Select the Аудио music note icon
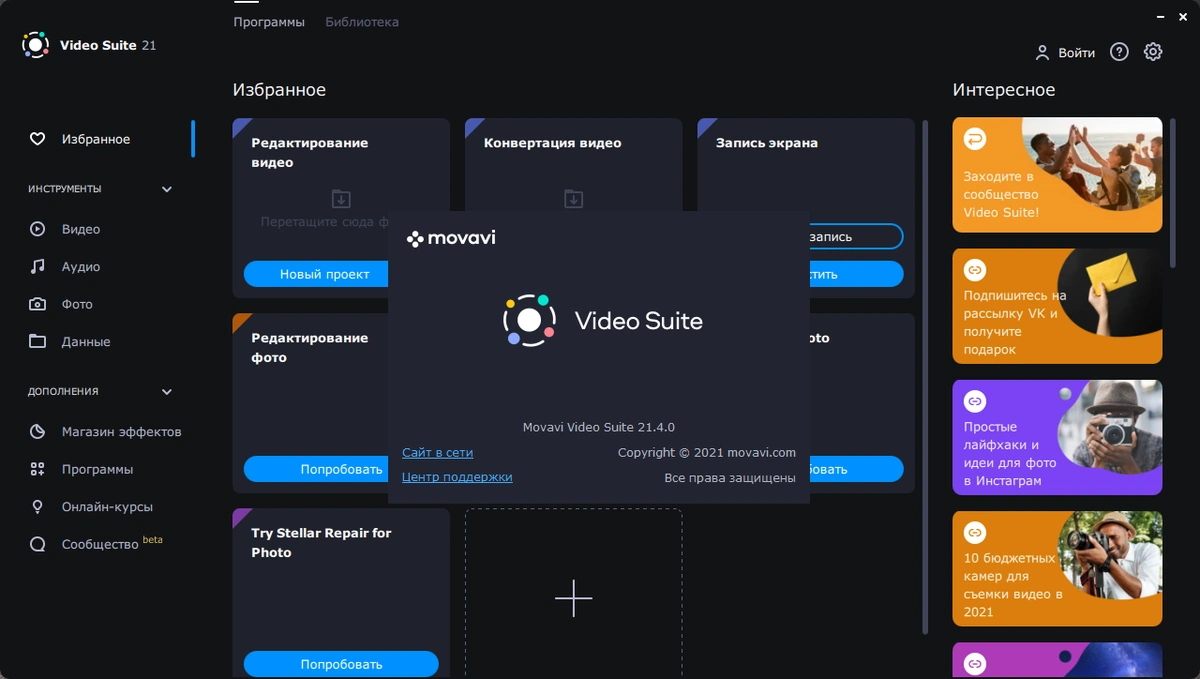The width and height of the screenshot is (1200, 679). pos(38,267)
